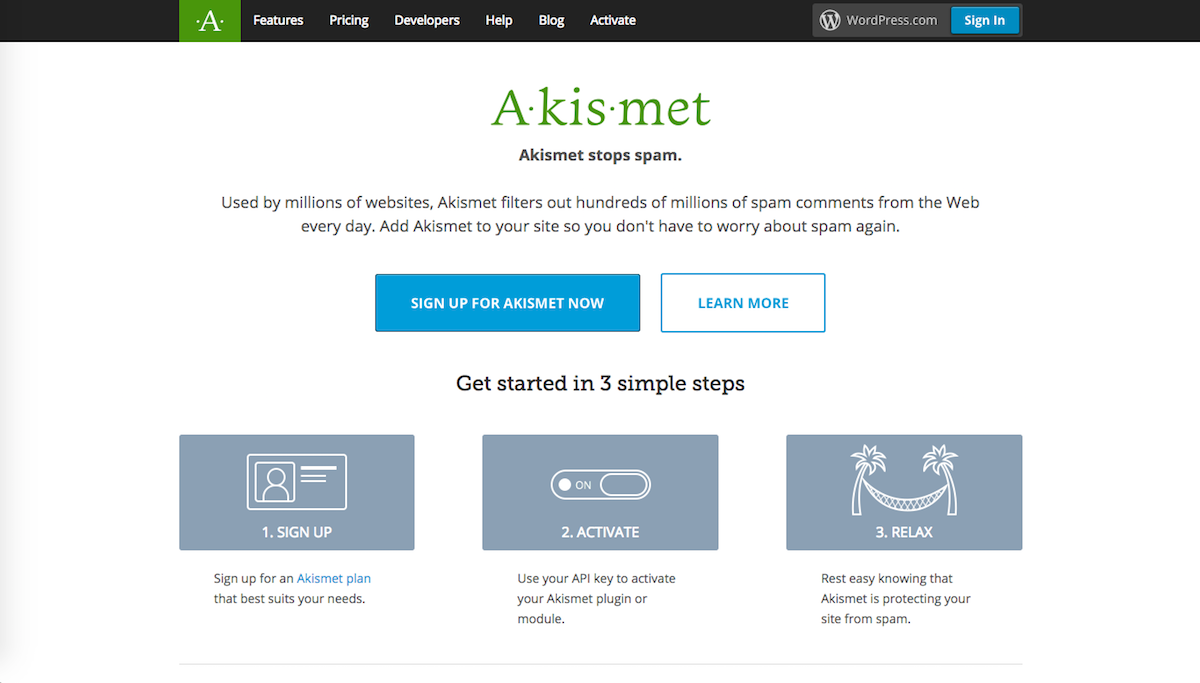This screenshot has width=1200, height=683.
Task: Click 'Use your API key to activate' text
Action: click(597, 578)
